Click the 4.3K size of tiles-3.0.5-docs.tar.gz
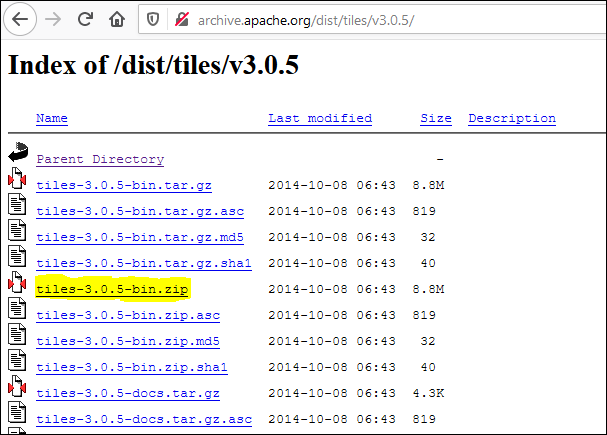607x435 pixels. (x=428, y=393)
